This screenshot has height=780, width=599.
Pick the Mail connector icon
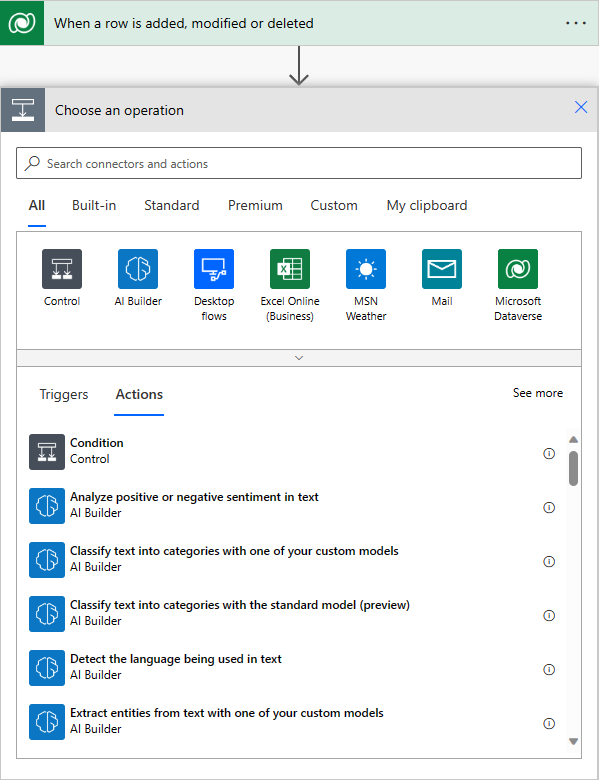coord(442,269)
